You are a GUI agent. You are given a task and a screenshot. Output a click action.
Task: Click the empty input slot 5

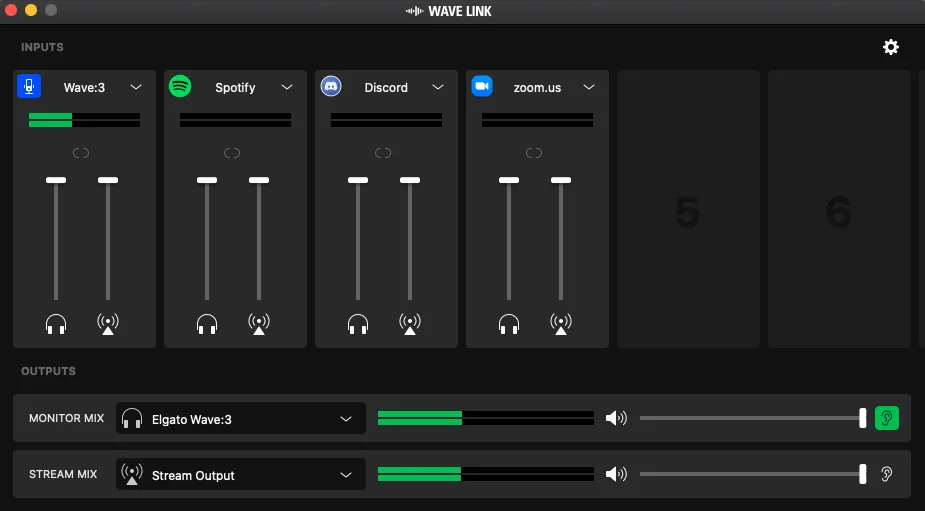tap(687, 210)
